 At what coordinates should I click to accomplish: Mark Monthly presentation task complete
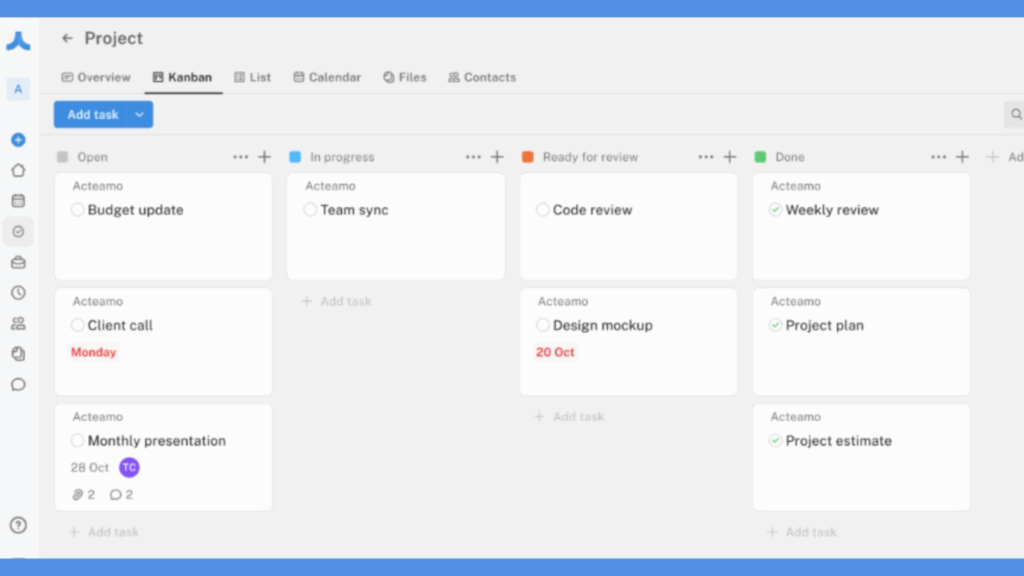point(77,441)
